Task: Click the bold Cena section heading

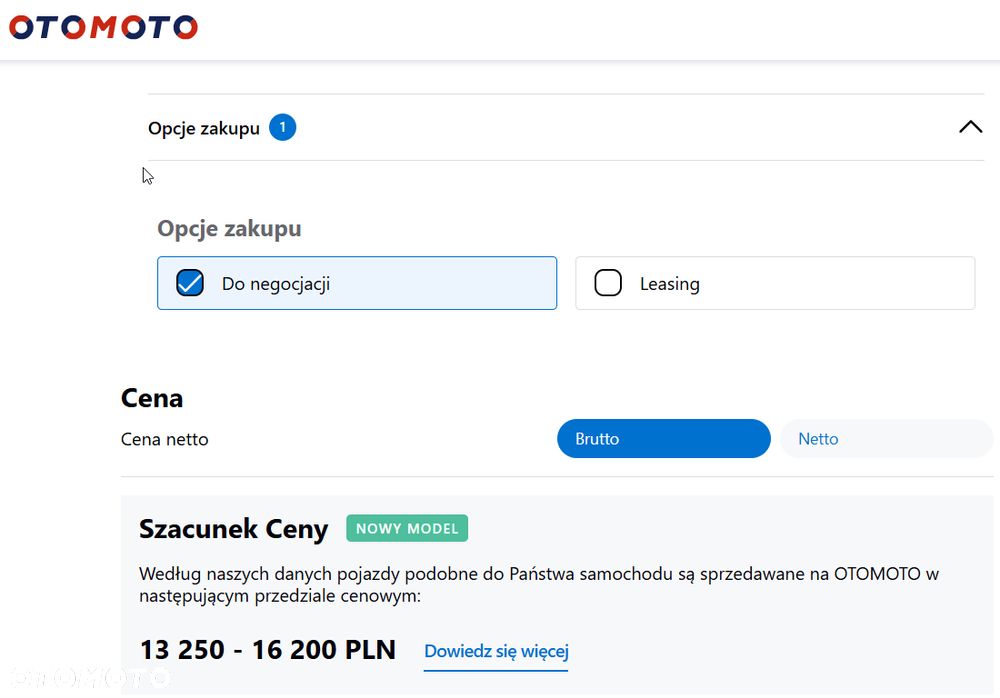Action: (152, 398)
